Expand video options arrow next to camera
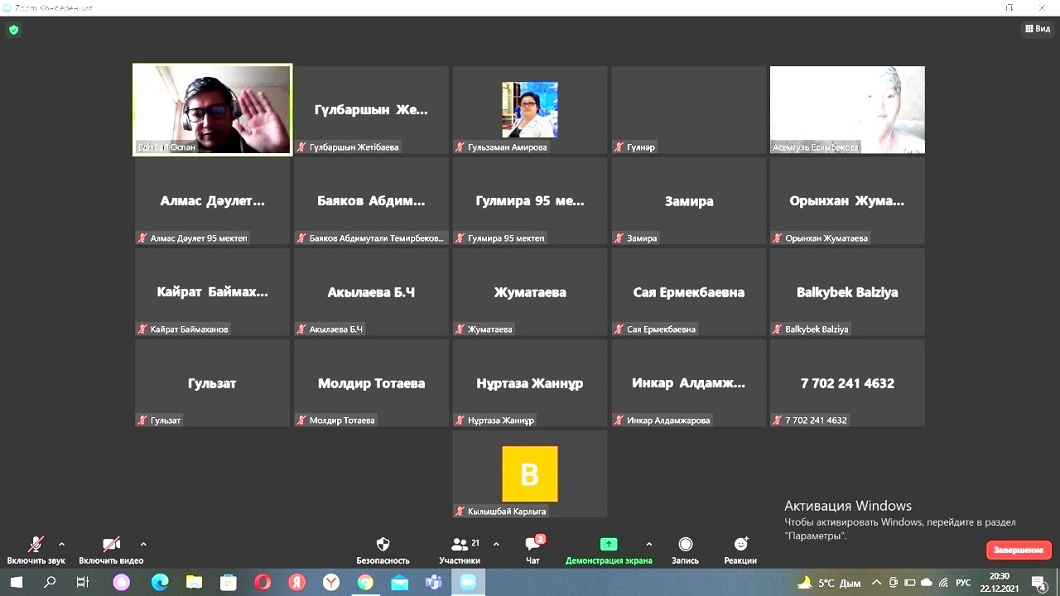The height and width of the screenshot is (596, 1060). click(143, 545)
